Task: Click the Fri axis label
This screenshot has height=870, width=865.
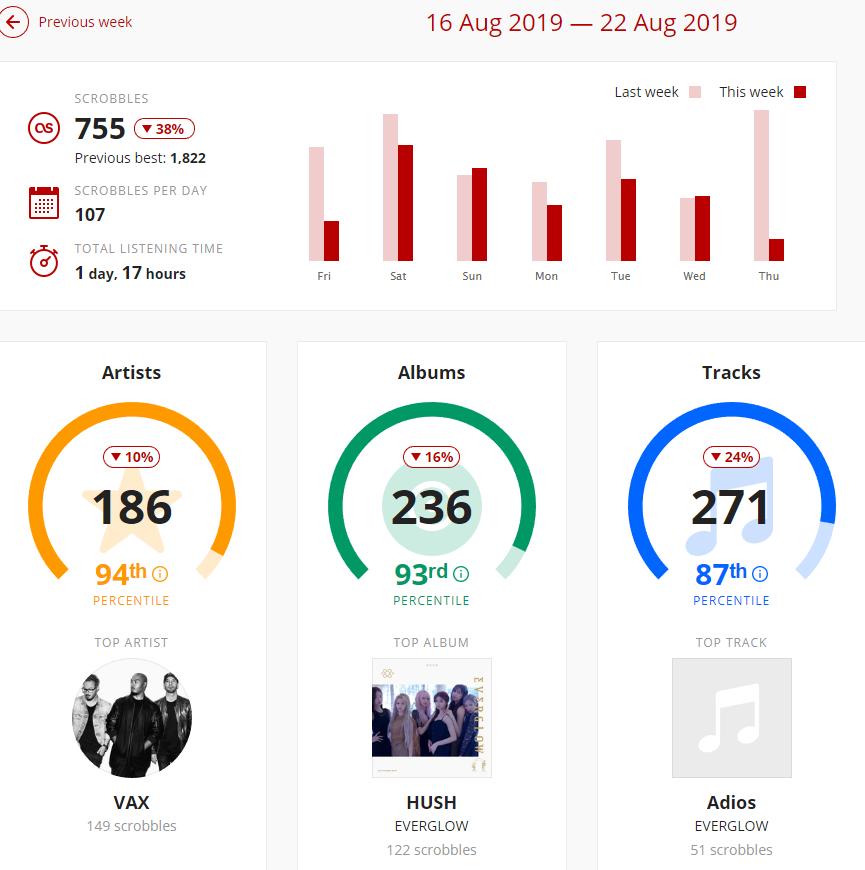Action: [x=324, y=276]
